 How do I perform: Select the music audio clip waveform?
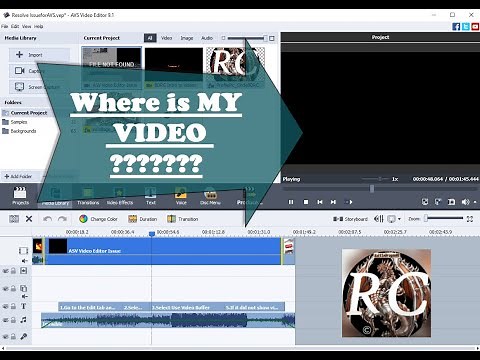click(168, 320)
